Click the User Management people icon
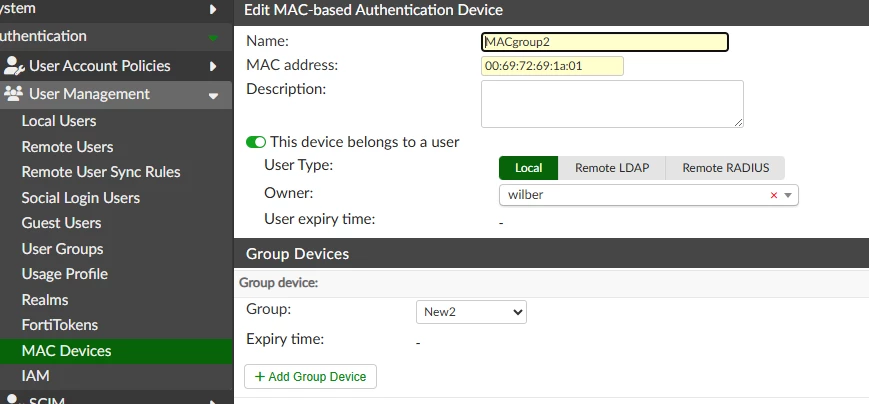The image size is (869, 404). click(13, 93)
